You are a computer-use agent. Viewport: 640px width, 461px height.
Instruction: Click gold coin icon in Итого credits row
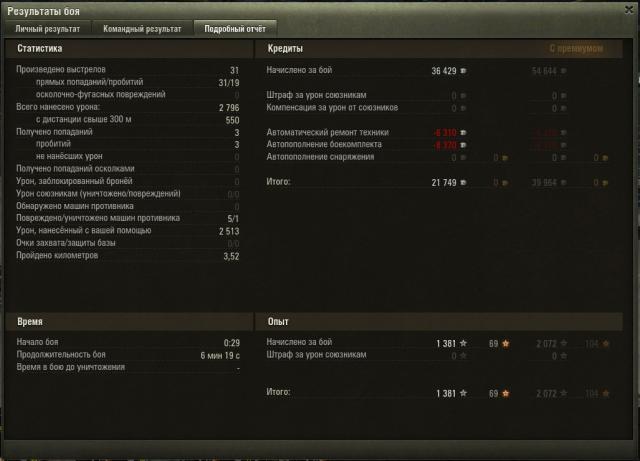coord(505,183)
